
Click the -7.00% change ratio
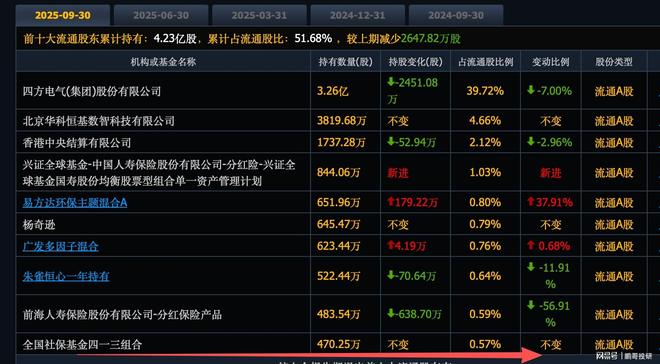point(550,91)
